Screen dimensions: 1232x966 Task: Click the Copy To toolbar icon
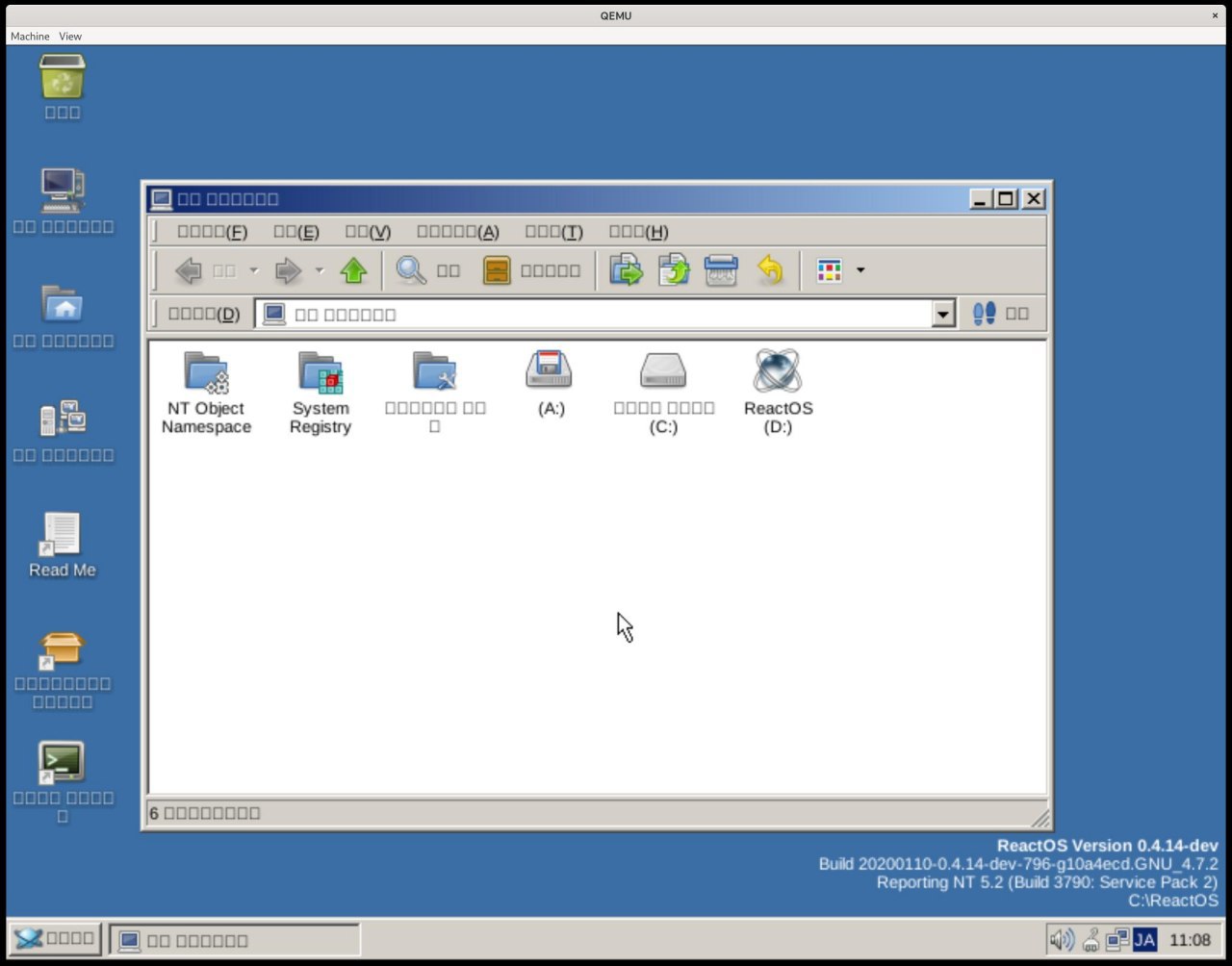tap(674, 271)
